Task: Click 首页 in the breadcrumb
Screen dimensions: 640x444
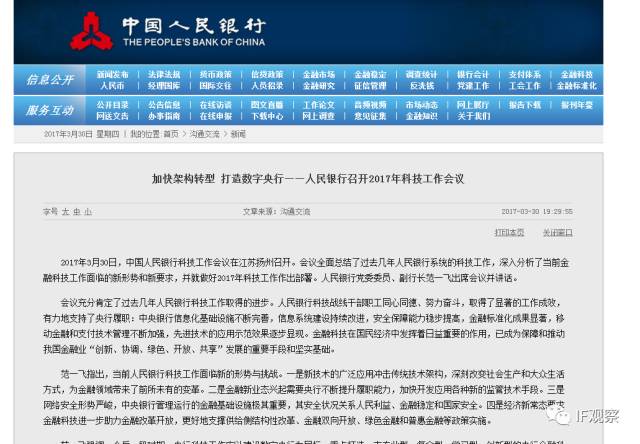Action: 171,134
